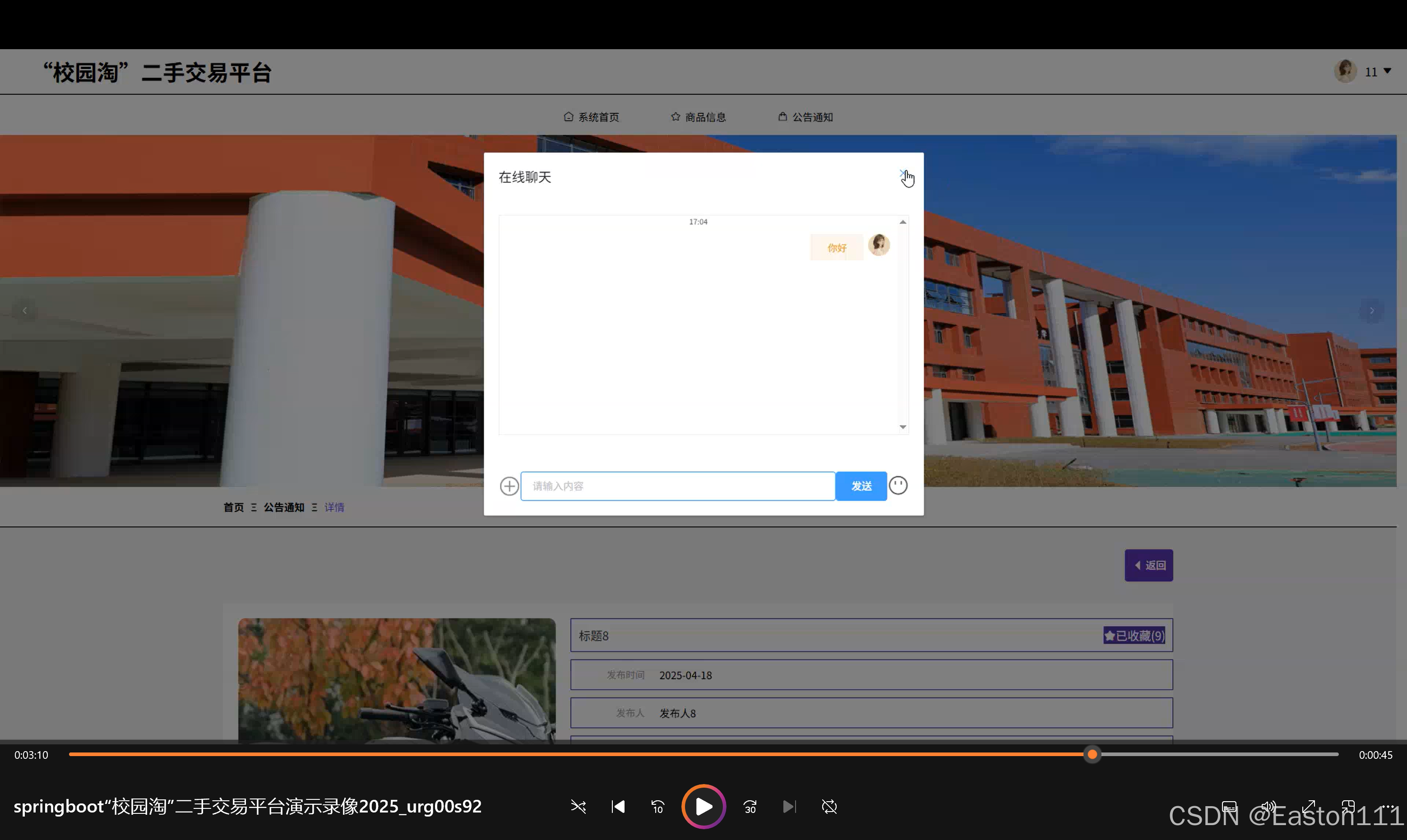Skip forward 30 seconds
Image resolution: width=1407 pixels, height=840 pixels.
coord(750,806)
